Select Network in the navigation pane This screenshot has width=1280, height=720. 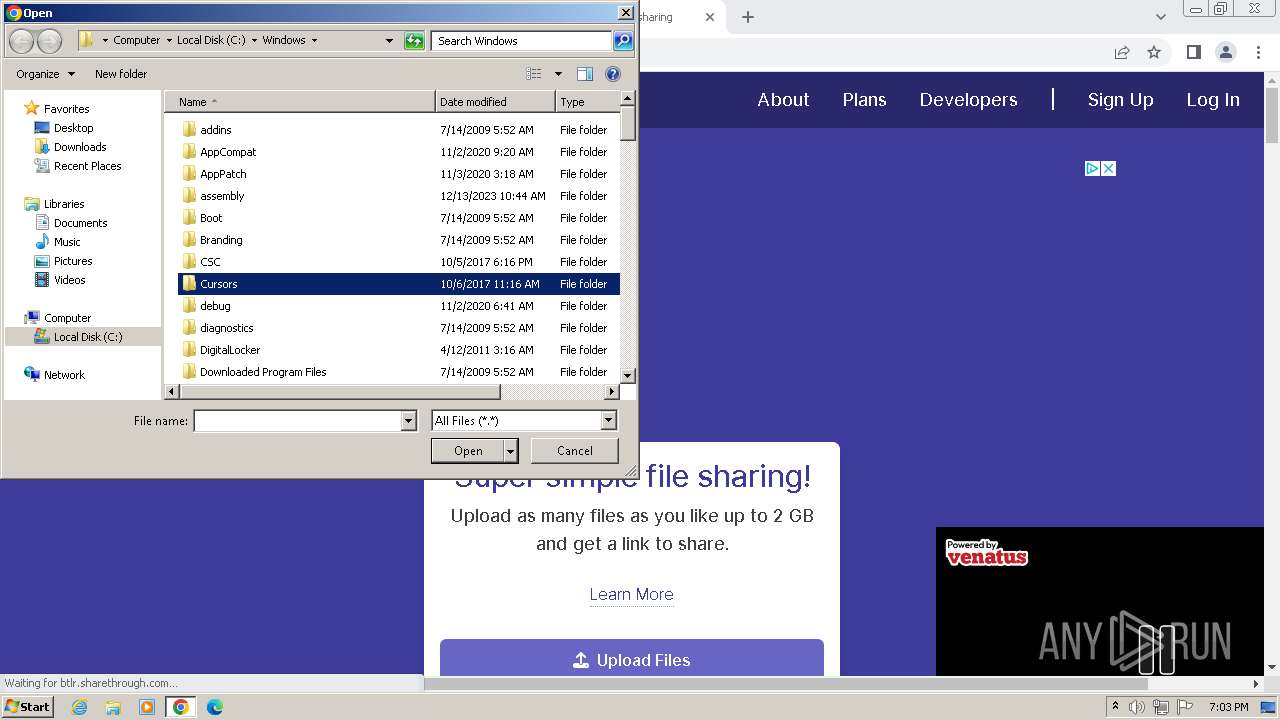pos(64,375)
